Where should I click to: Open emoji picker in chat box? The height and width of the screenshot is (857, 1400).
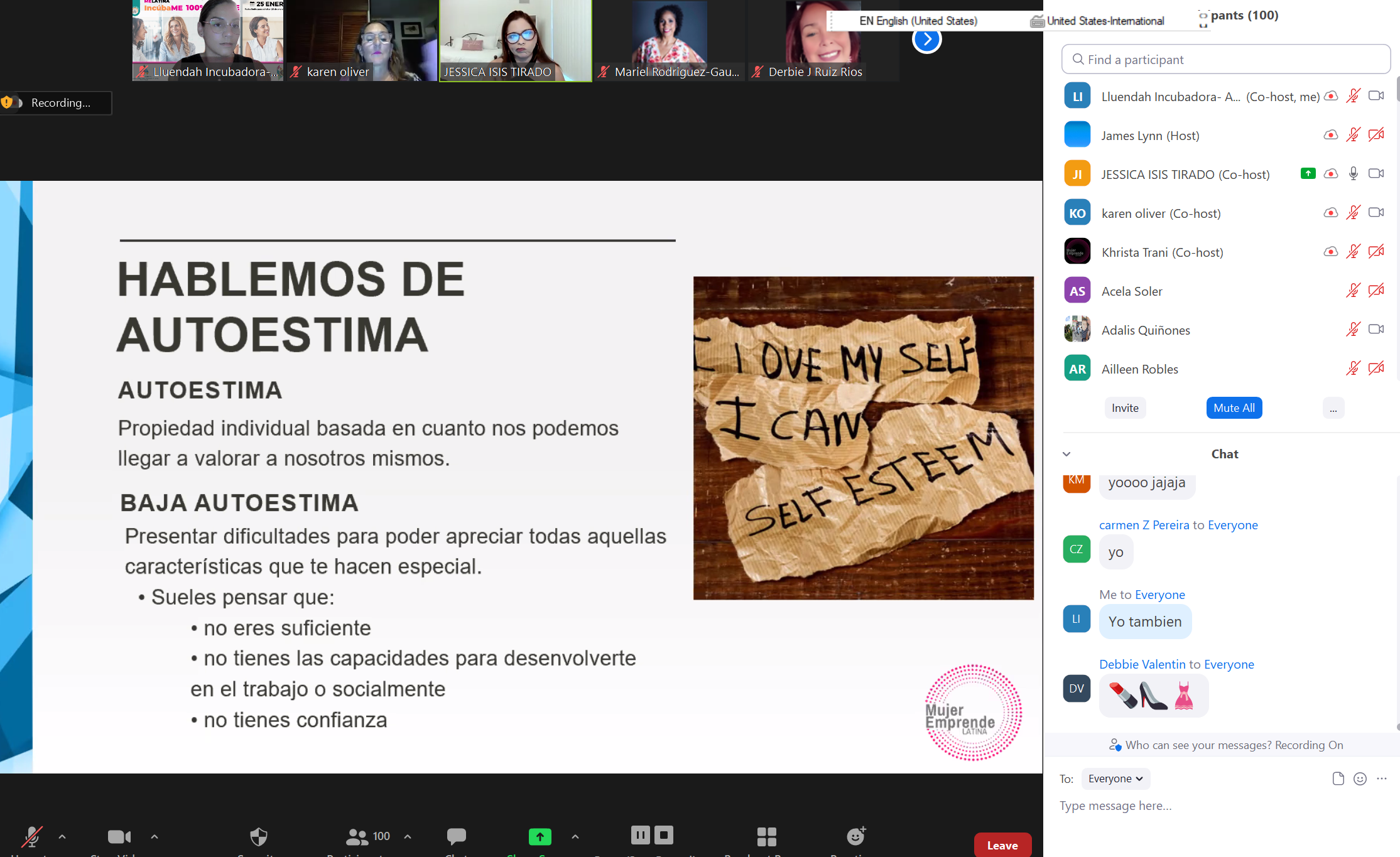point(1360,779)
